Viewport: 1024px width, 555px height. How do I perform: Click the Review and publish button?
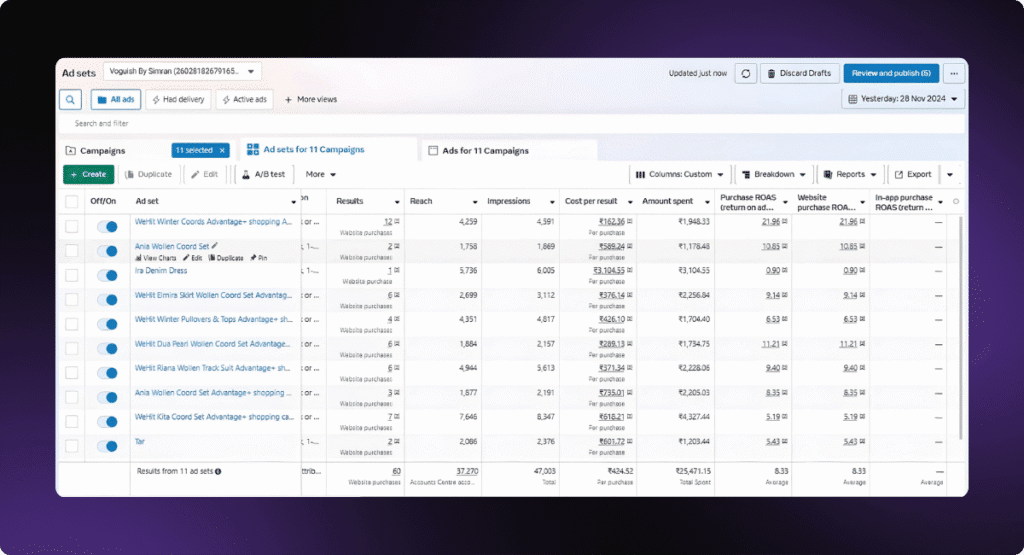[x=890, y=73]
